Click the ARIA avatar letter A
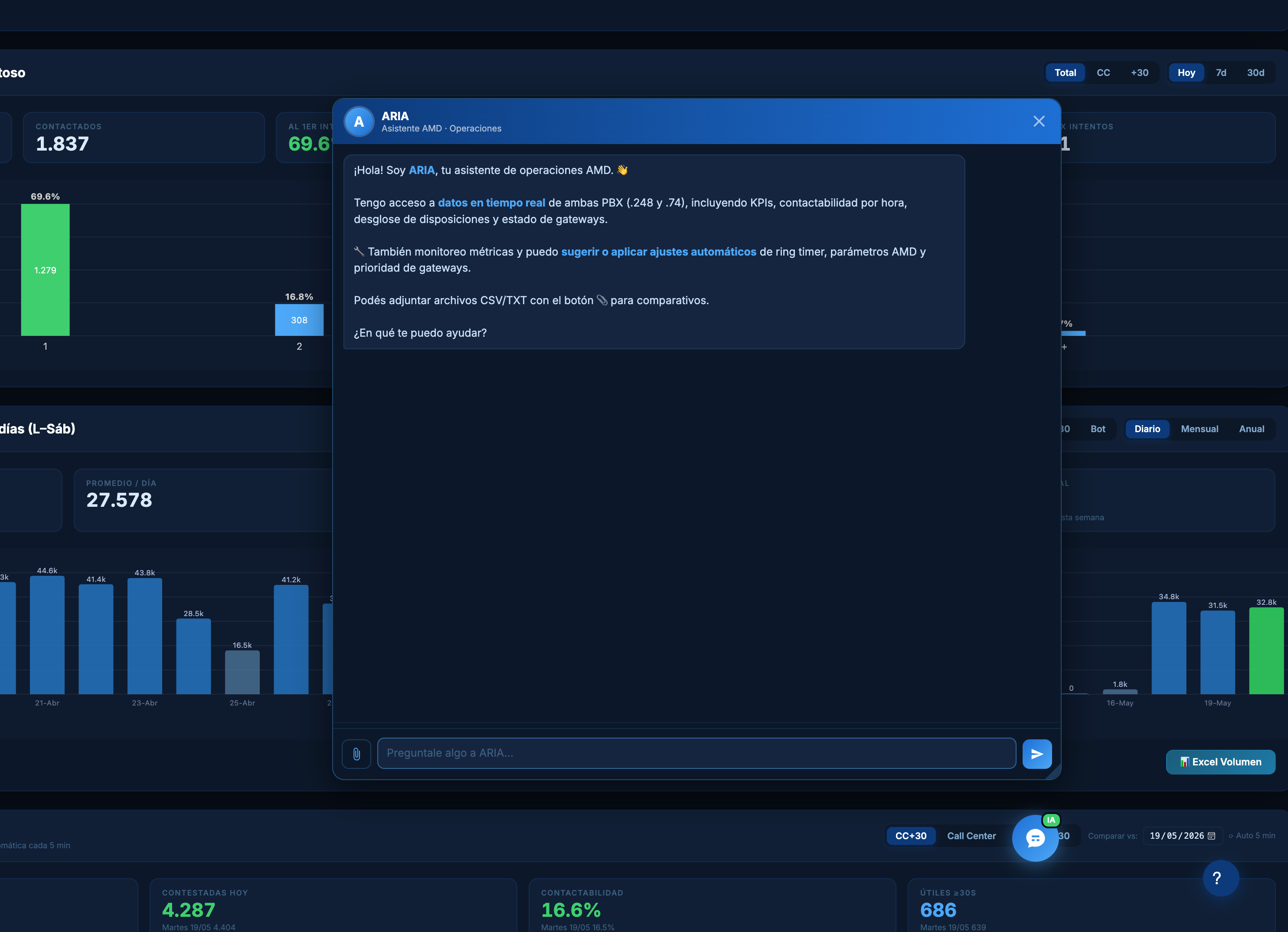Image resolution: width=1288 pixels, height=932 pixels. (x=359, y=121)
